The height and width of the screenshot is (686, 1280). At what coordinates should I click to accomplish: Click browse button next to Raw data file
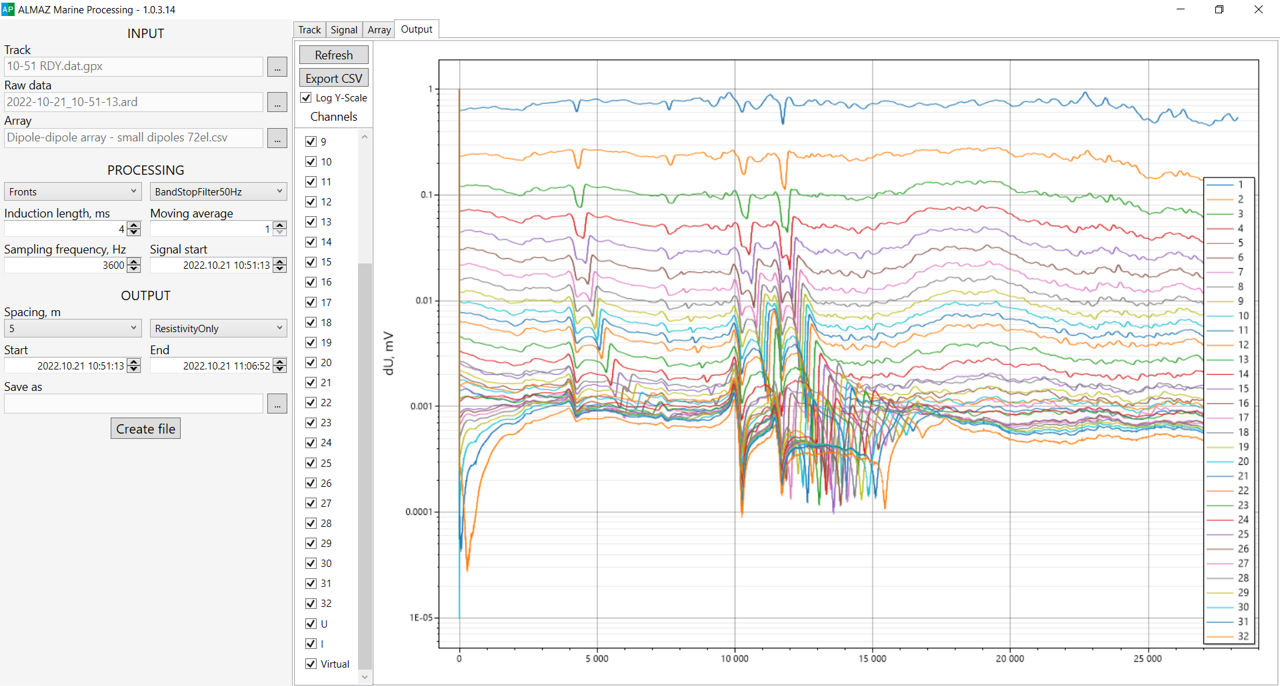click(x=277, y=102)
